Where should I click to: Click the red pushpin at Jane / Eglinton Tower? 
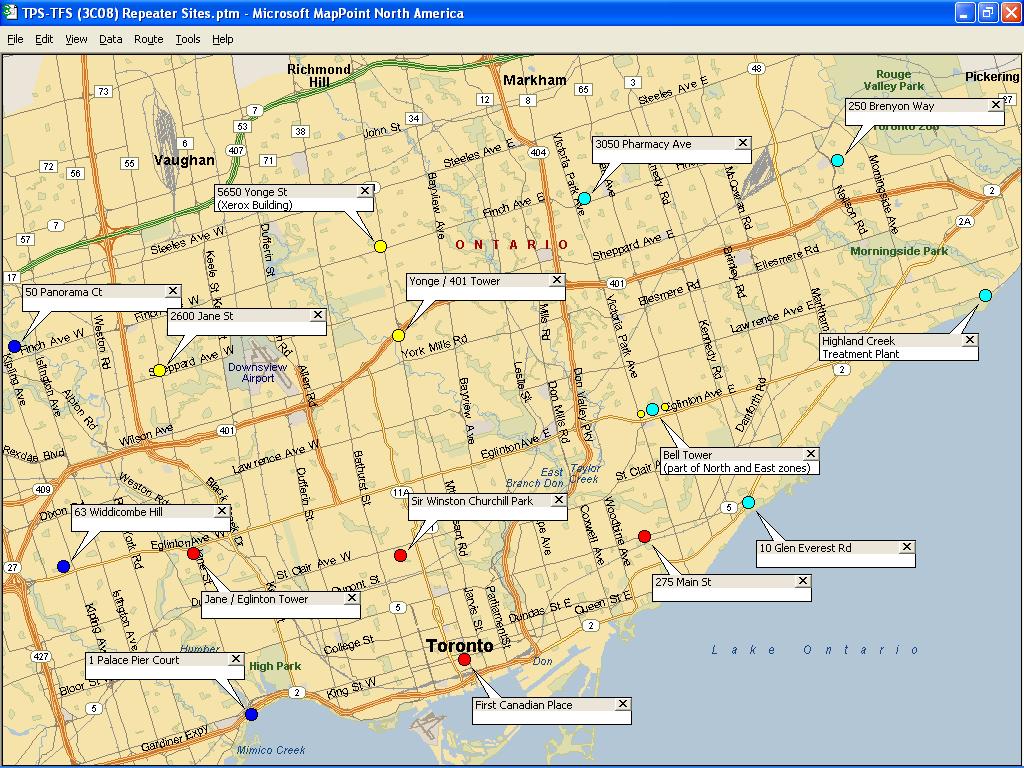point(194,551)
